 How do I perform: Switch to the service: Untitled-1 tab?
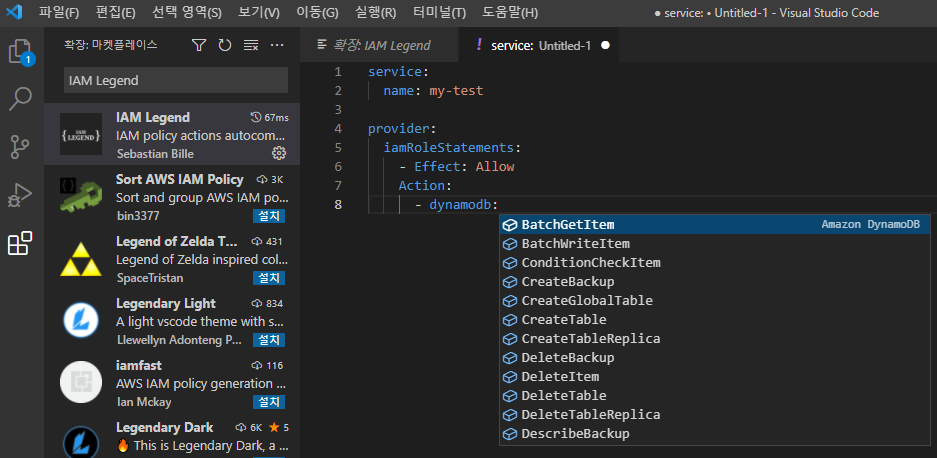point(539,45)
